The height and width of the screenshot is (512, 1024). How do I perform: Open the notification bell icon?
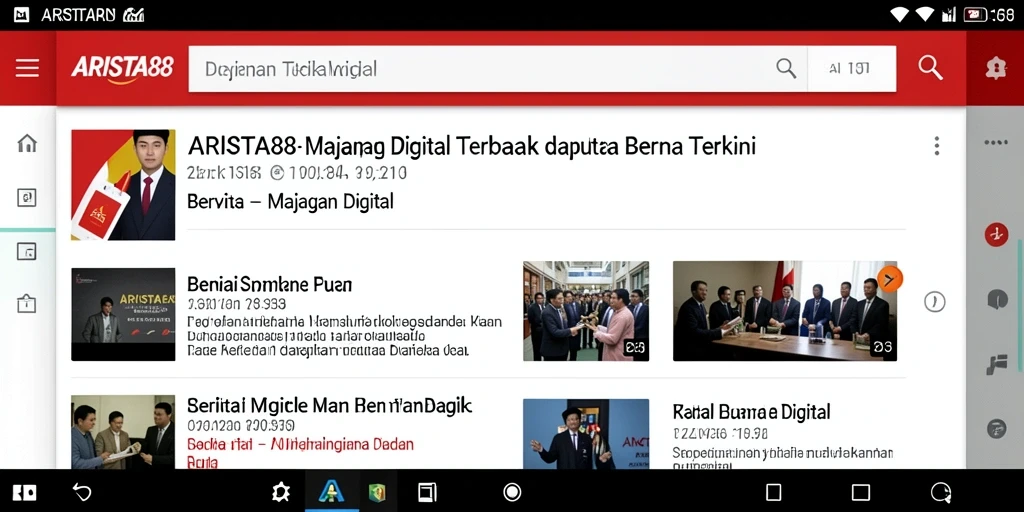[995, 68]
